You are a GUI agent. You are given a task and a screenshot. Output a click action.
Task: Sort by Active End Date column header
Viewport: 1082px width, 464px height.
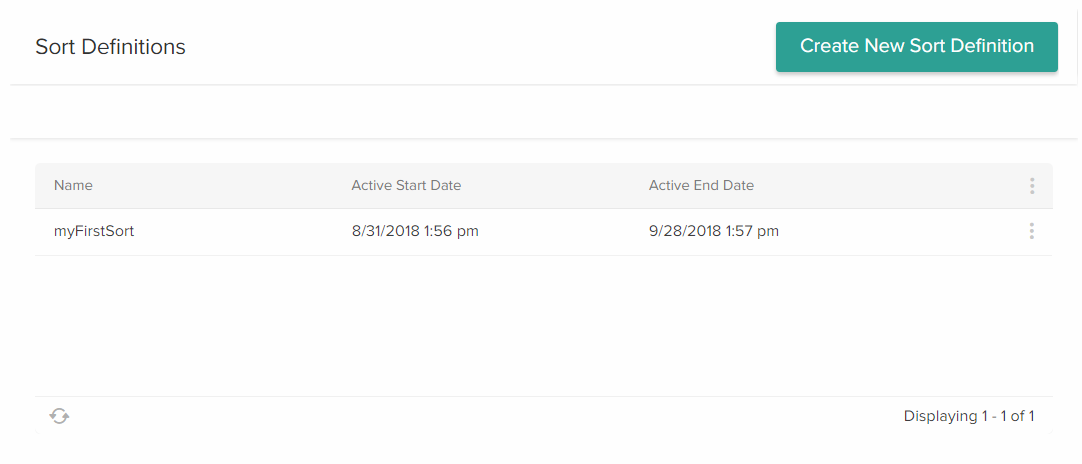point(701,186)
